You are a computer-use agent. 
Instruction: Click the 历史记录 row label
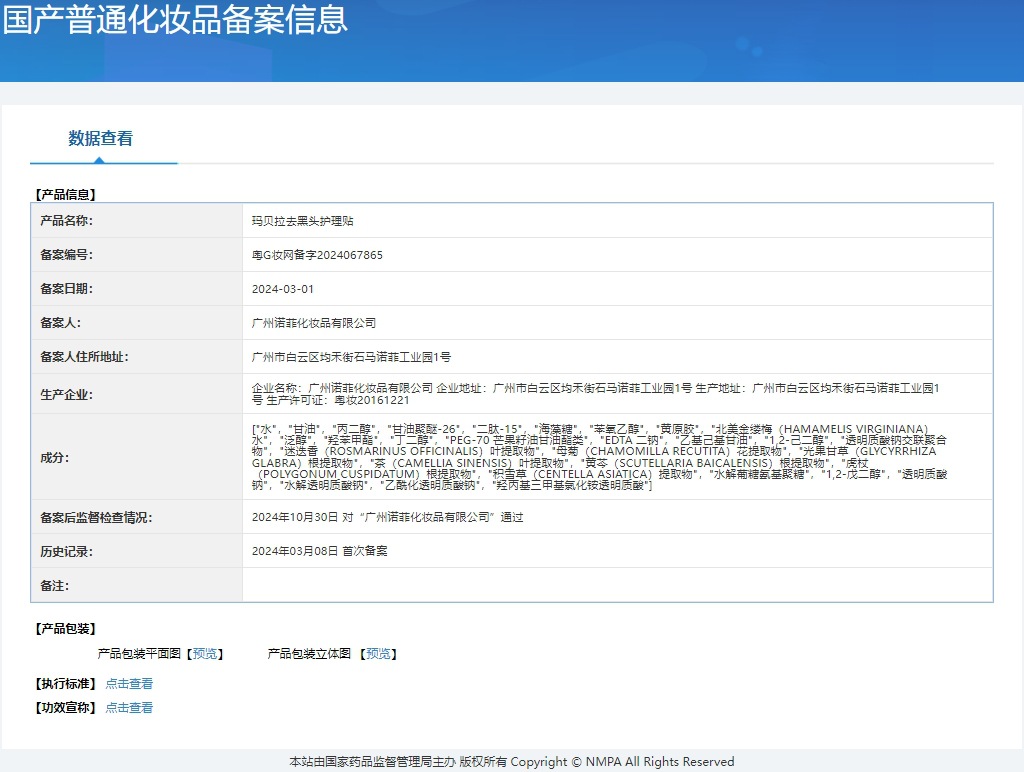[x=67, y=551]
